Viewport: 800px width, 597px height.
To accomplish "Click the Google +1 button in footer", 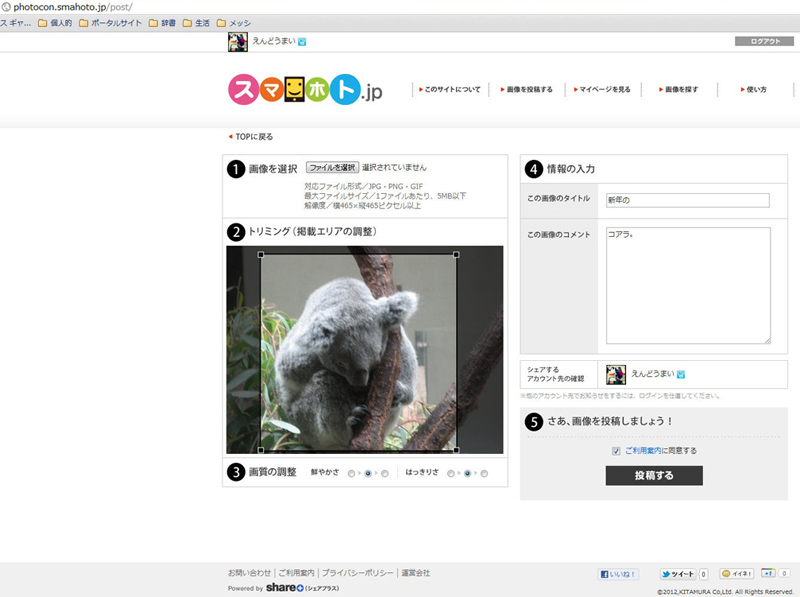I will [x=768, y=574].
